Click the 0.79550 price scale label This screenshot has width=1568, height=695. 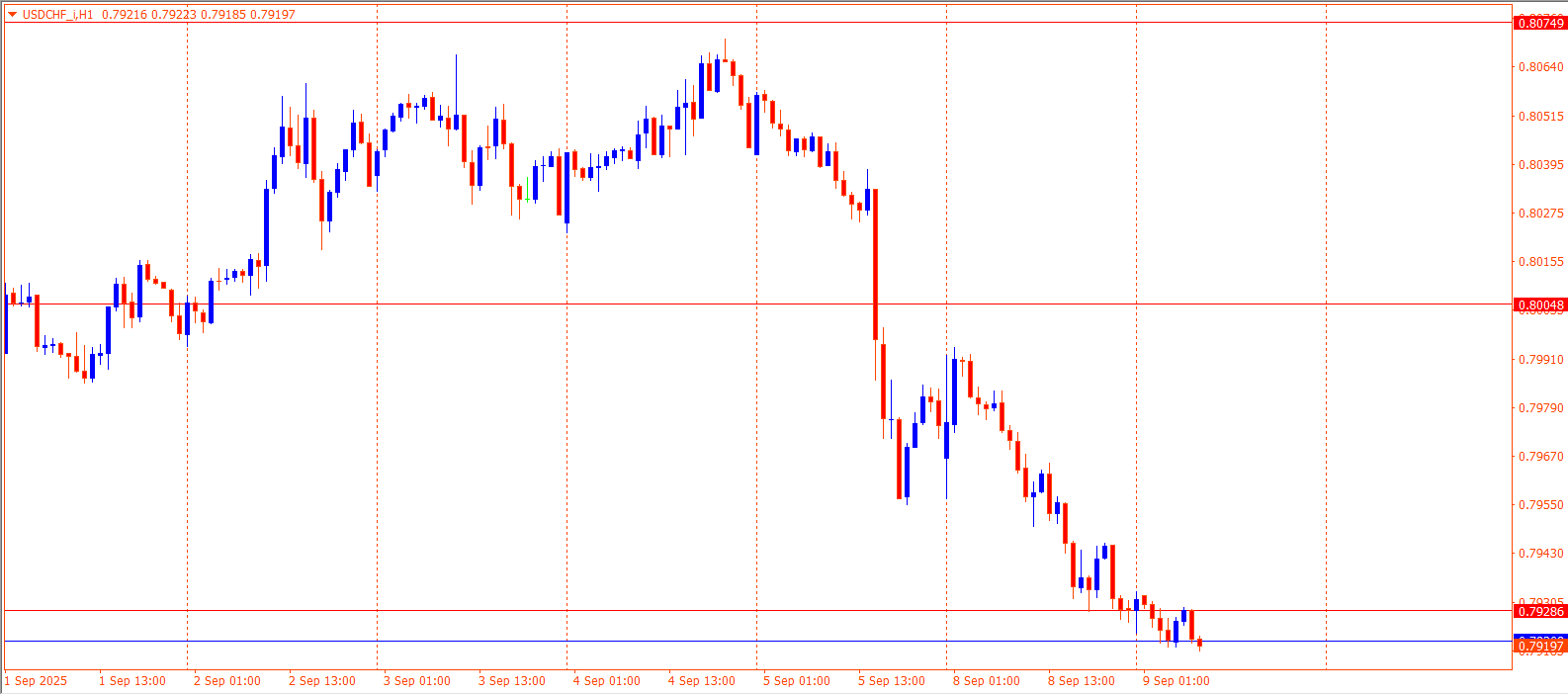[1541, 504]
